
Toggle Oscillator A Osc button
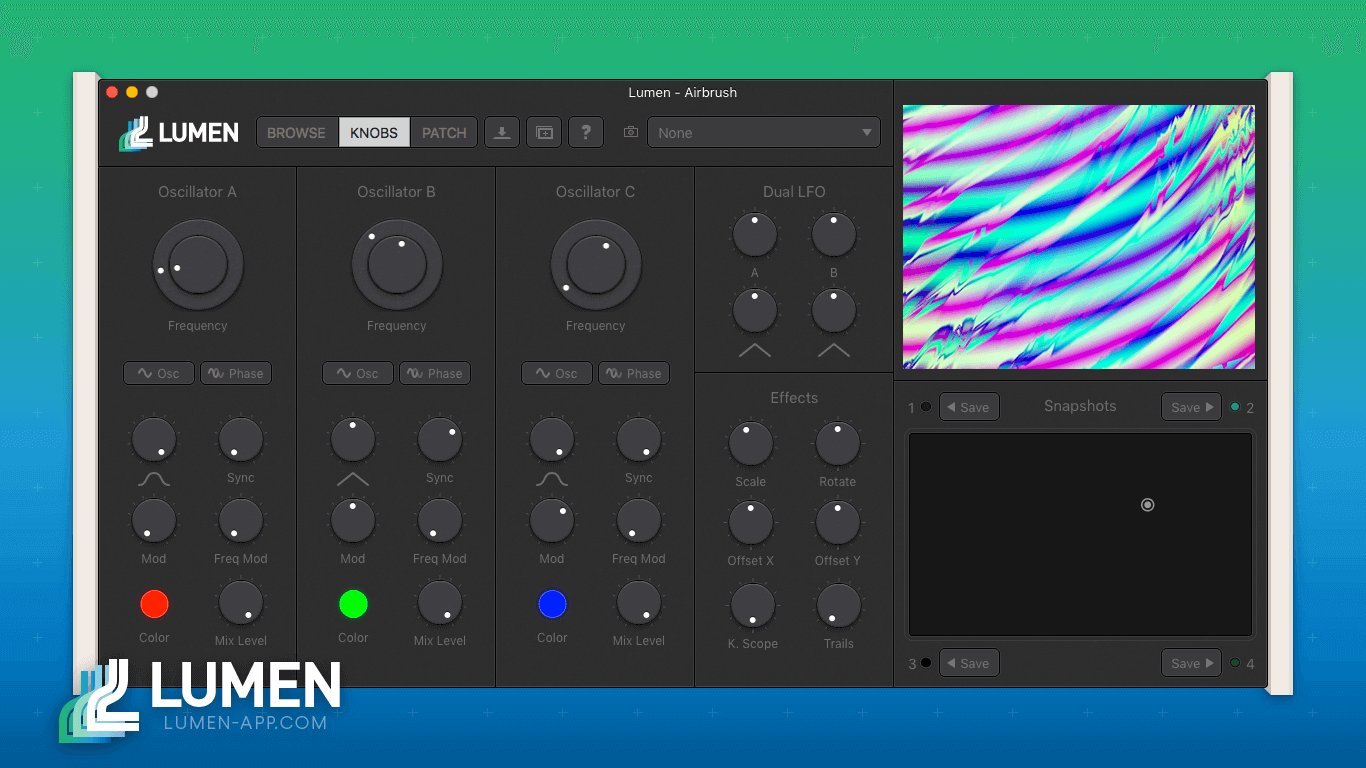coord(159,373)
